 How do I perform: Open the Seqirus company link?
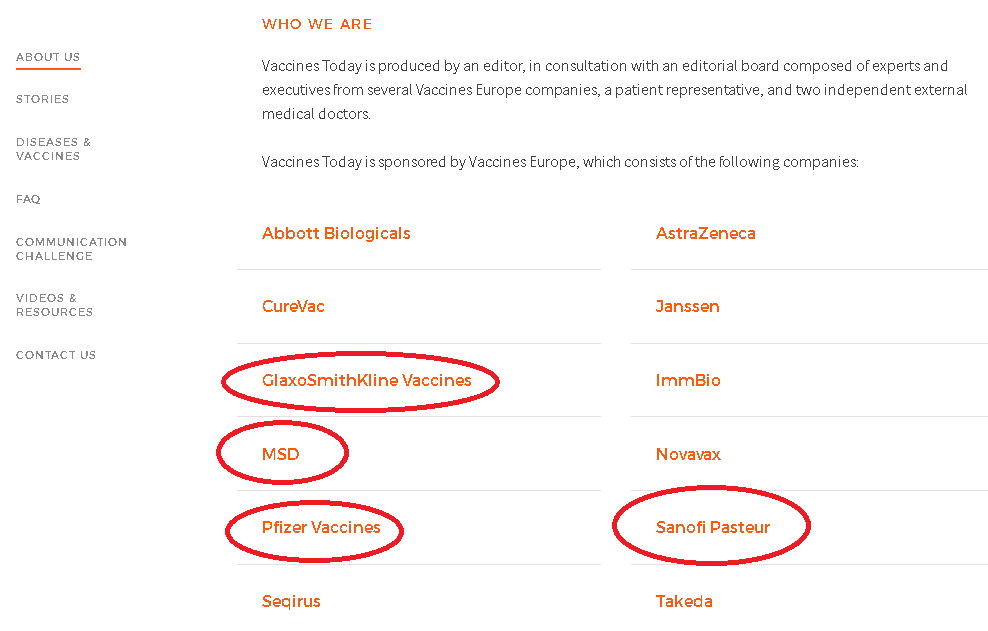point(291,601)
